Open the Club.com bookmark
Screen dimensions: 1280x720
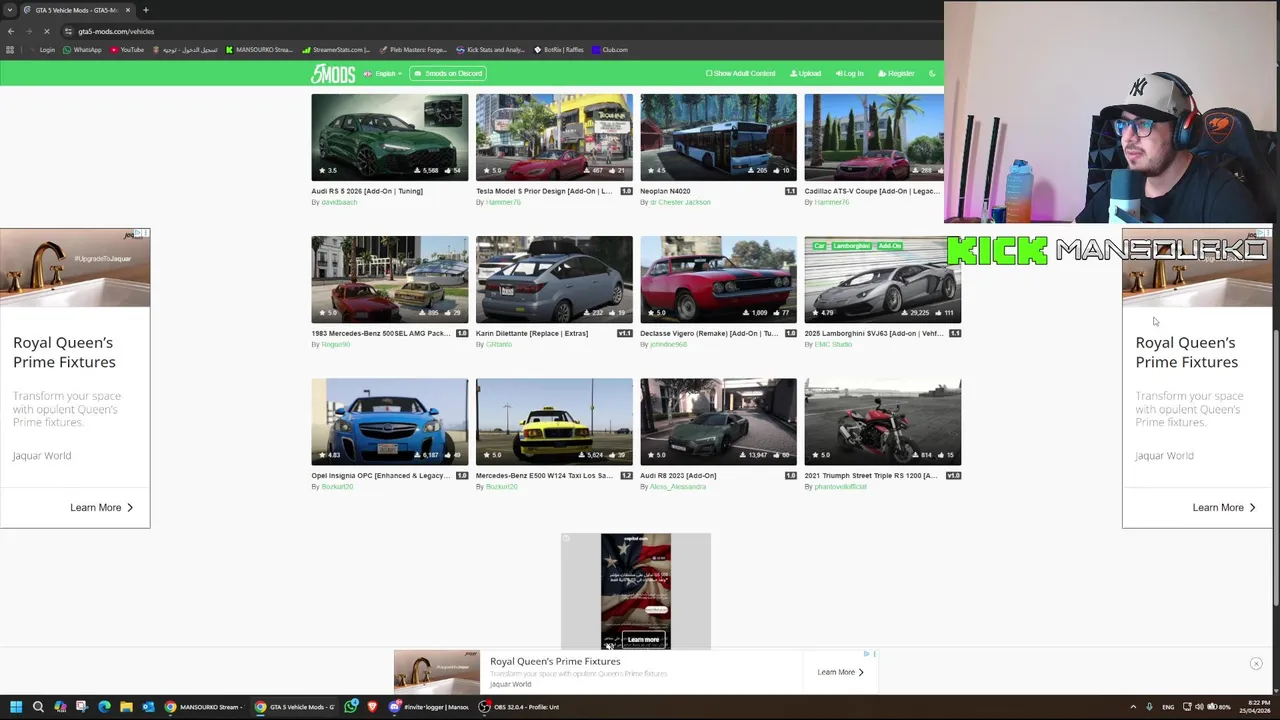[610, 49]
